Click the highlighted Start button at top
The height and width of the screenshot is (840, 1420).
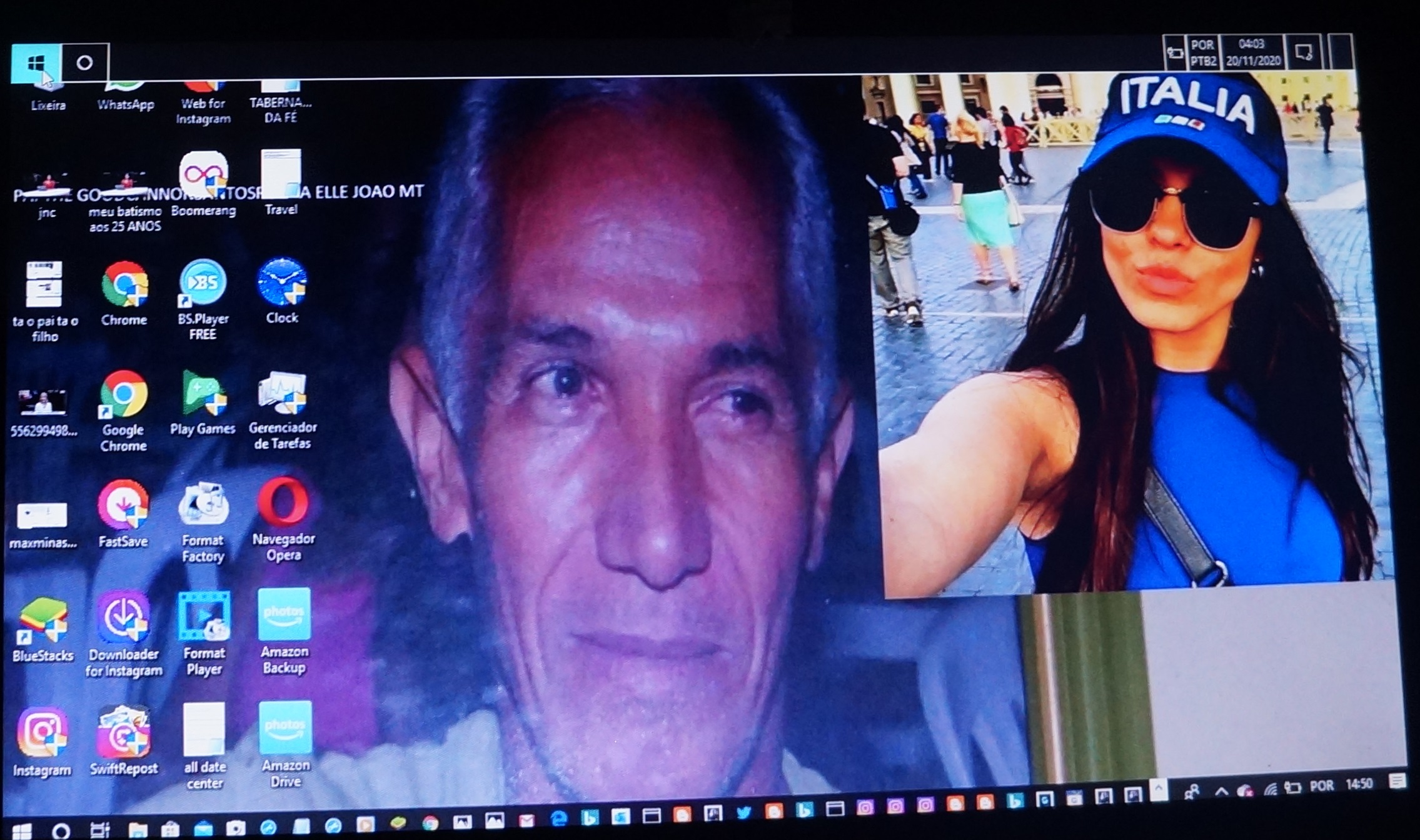[x=36, y=62]
